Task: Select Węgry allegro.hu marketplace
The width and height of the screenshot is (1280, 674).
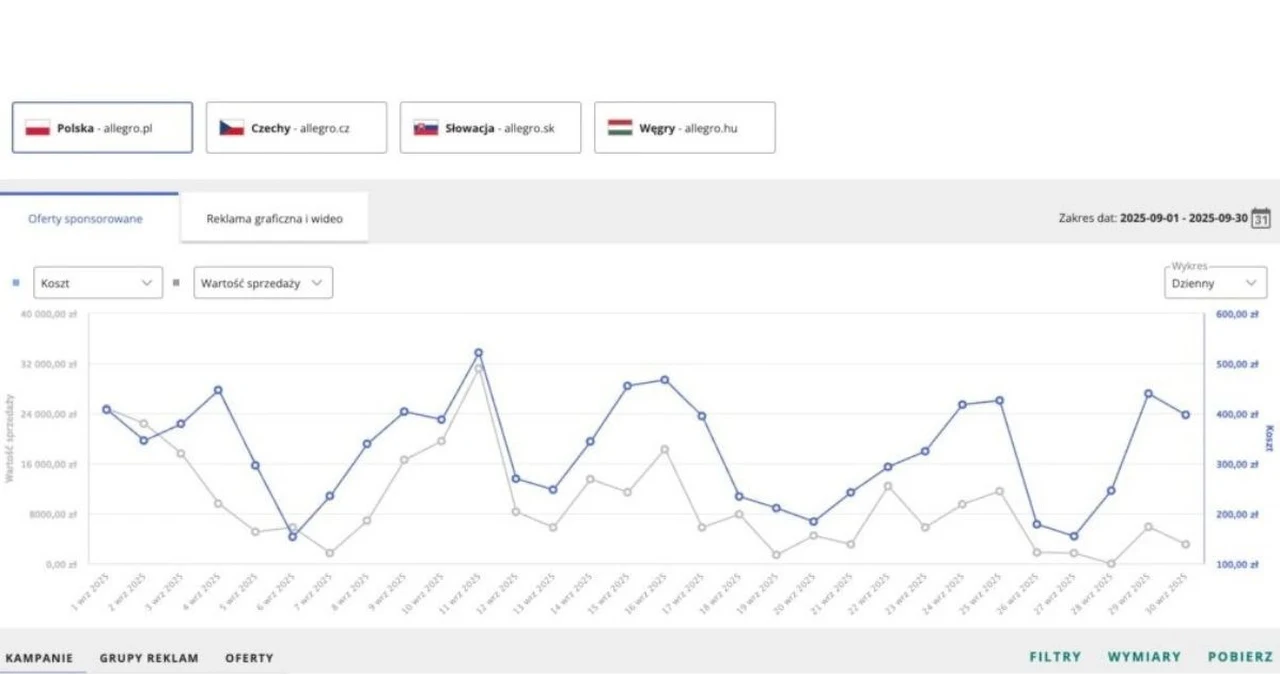Action: pos(684,128)
